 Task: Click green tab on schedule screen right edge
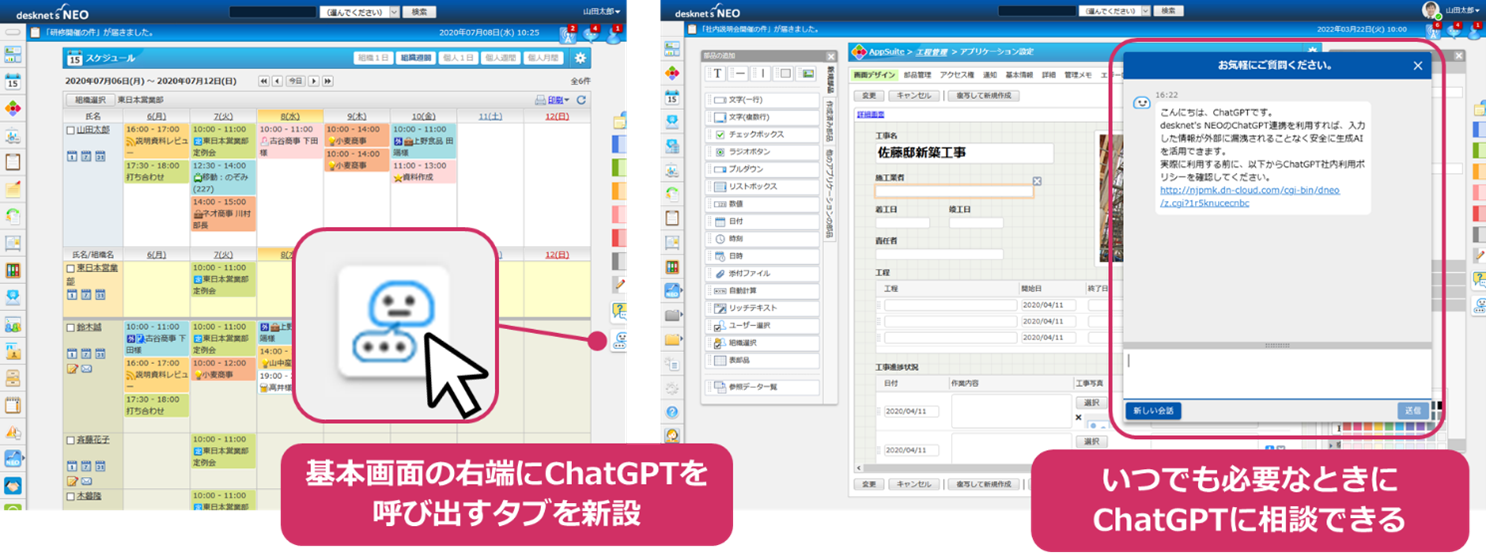[x=619, y=167]
